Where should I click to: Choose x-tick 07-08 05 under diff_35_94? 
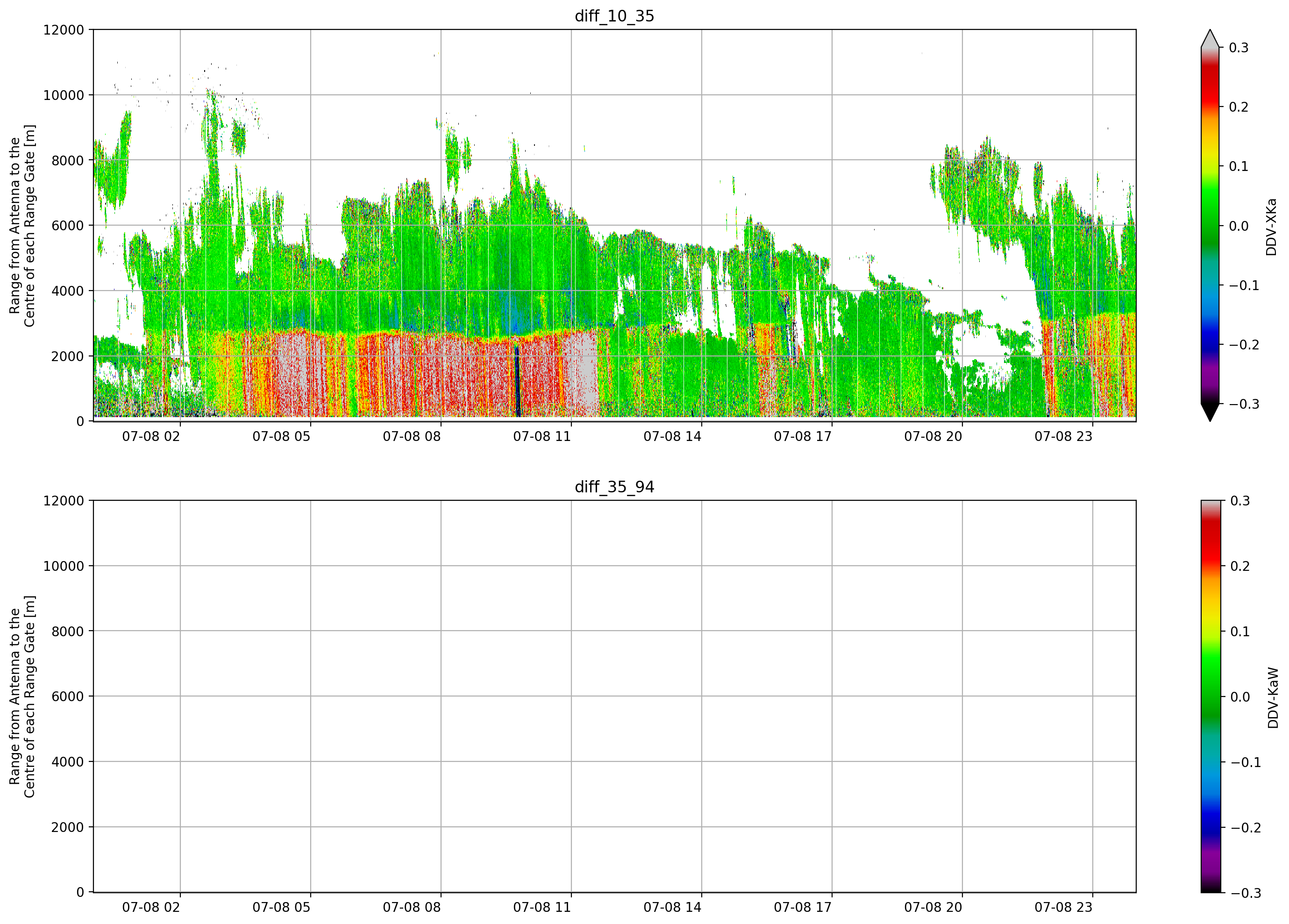coord(281,908)
